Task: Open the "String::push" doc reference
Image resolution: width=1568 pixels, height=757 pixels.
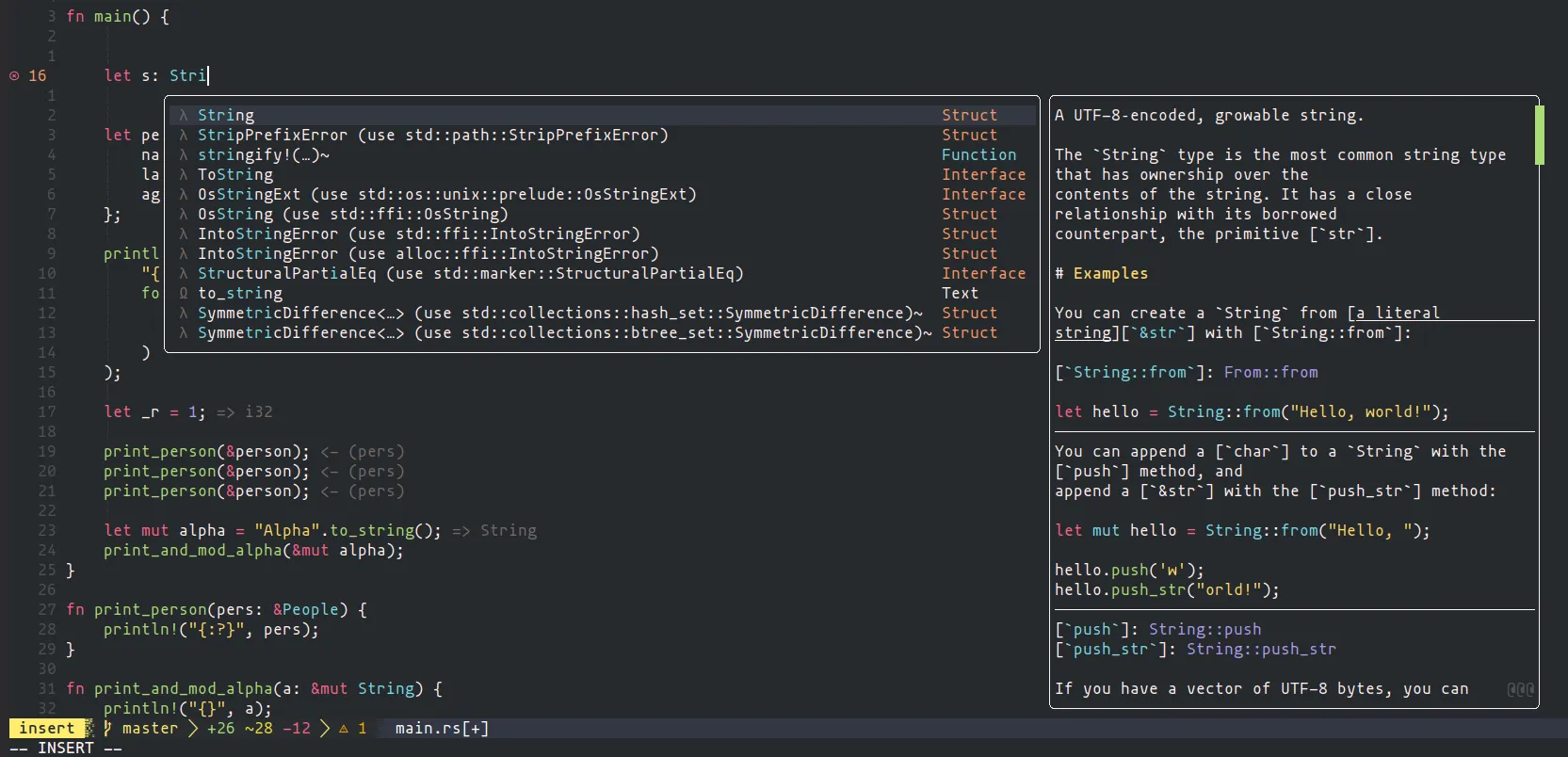Action: coord(1204,629)
